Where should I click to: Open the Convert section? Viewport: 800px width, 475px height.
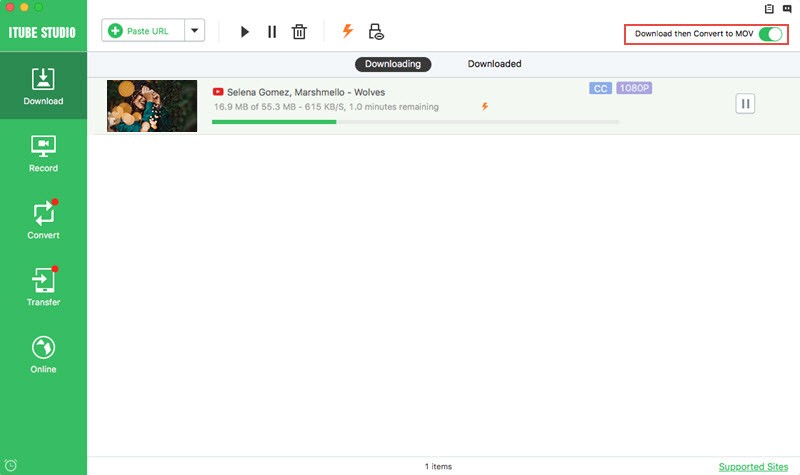[43, 220]
